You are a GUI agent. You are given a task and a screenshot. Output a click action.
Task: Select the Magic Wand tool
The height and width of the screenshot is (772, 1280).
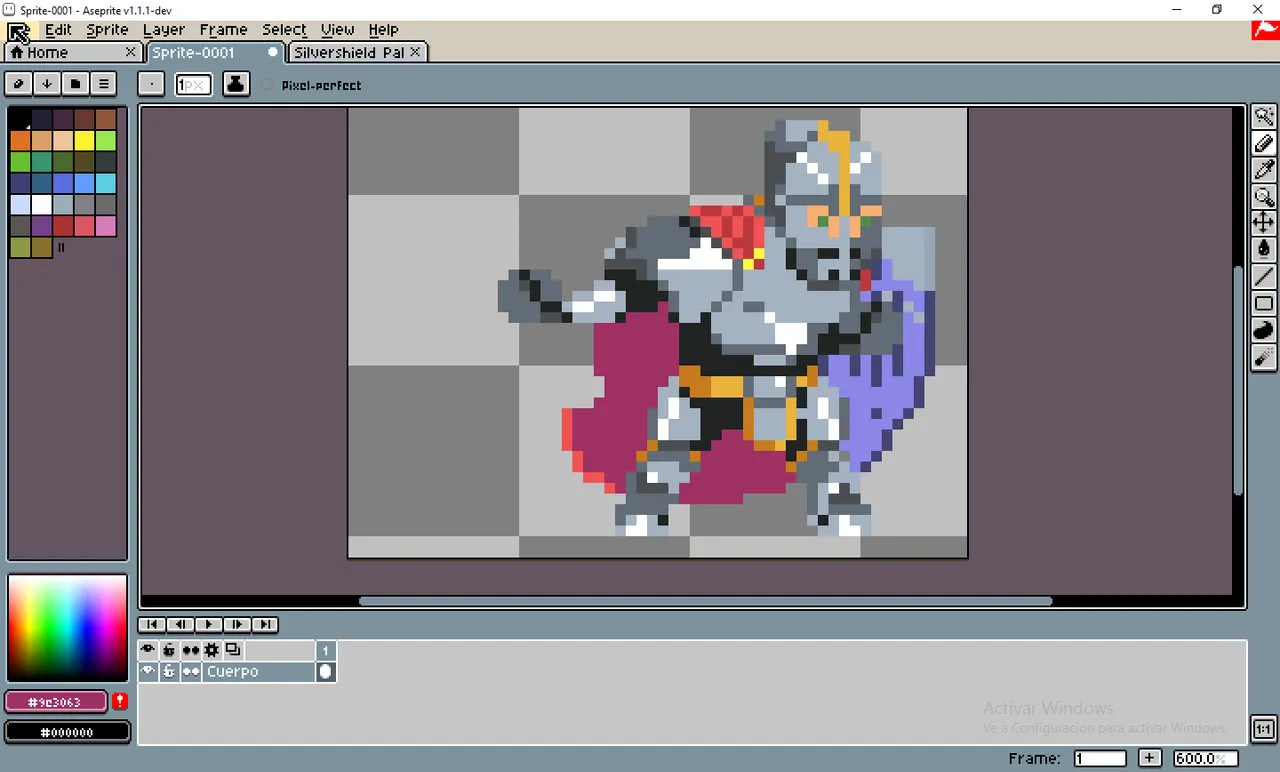pyautogui.click(x=1264, y=116)
